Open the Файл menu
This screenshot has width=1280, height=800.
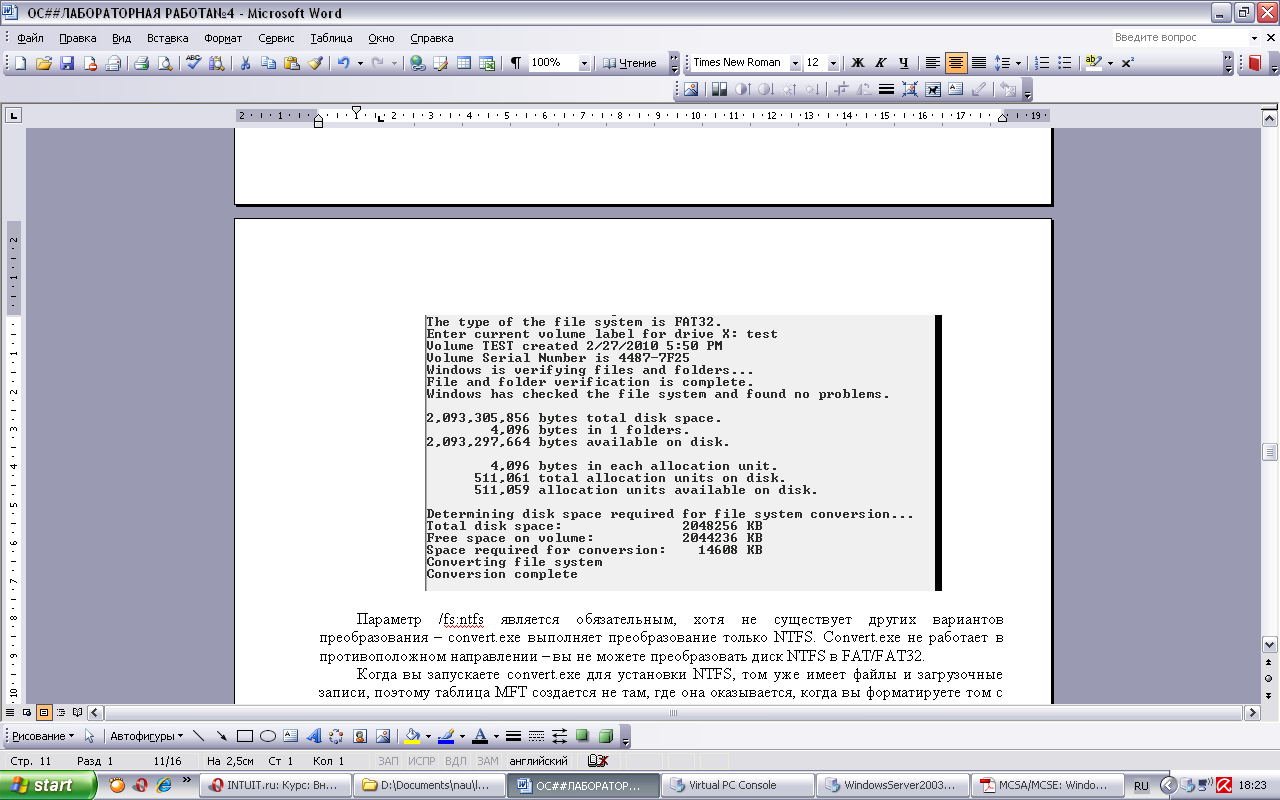(30, 38)
